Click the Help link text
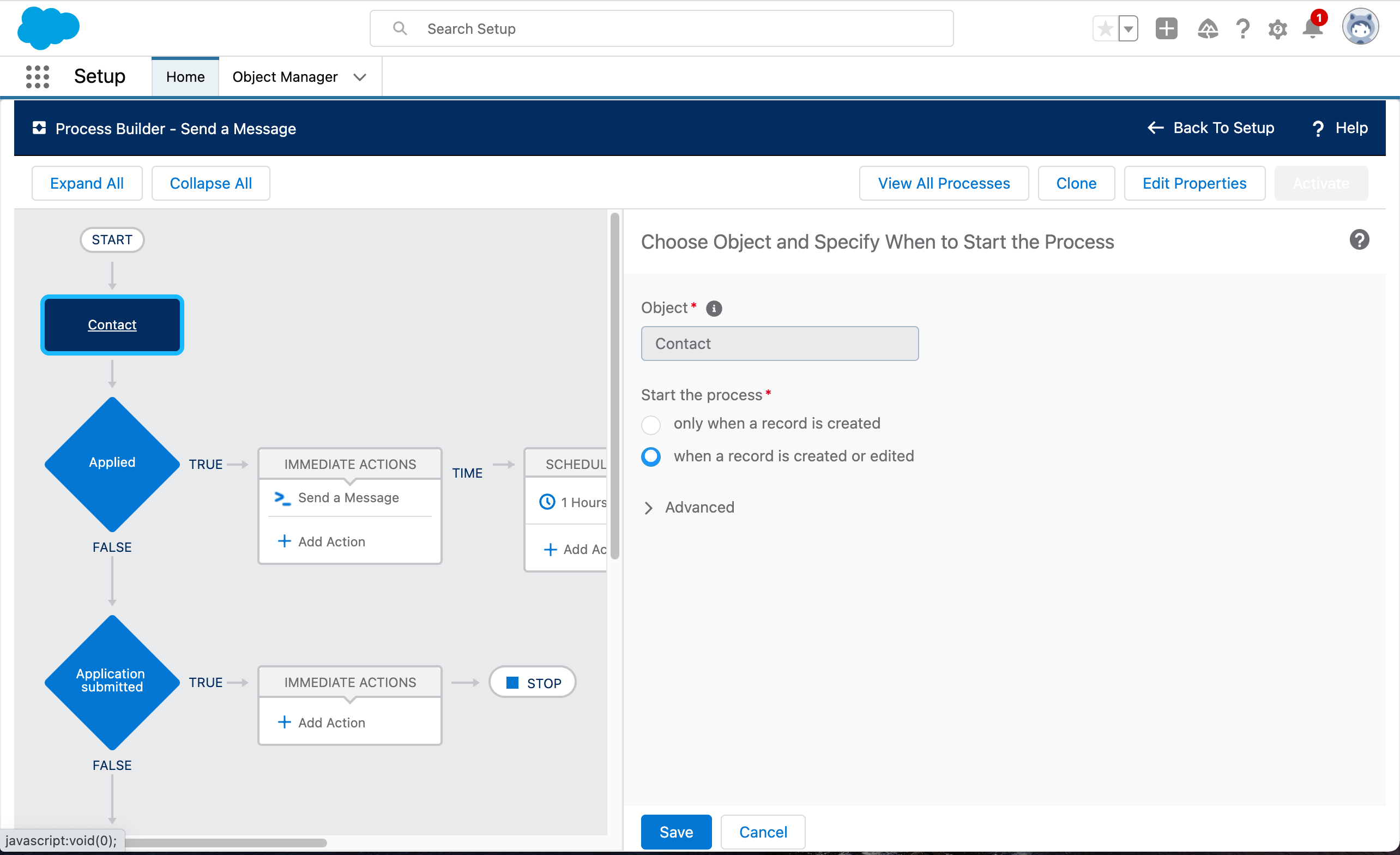The height and width of the screenshot is (855, 1400). (1351, 128)
